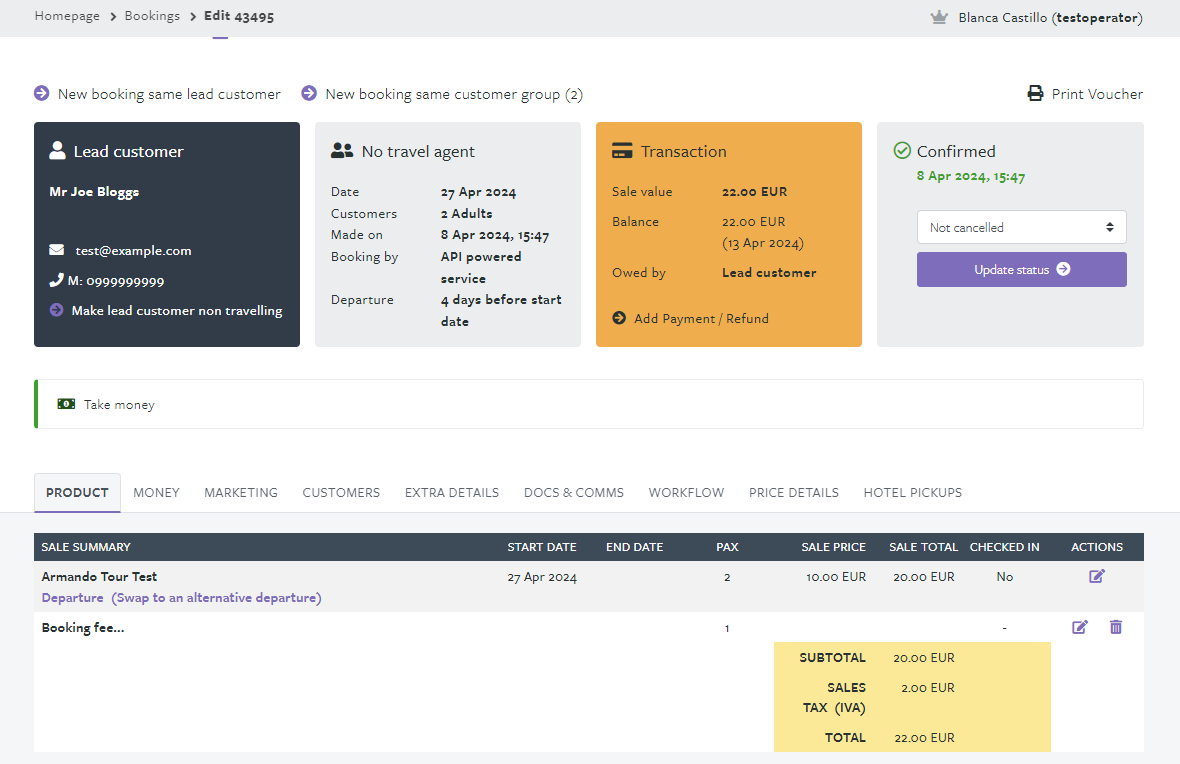The height and width of the screenshot is (764, 1180).
Task: Click the travel agent group icon
Action: pos(342,151)
